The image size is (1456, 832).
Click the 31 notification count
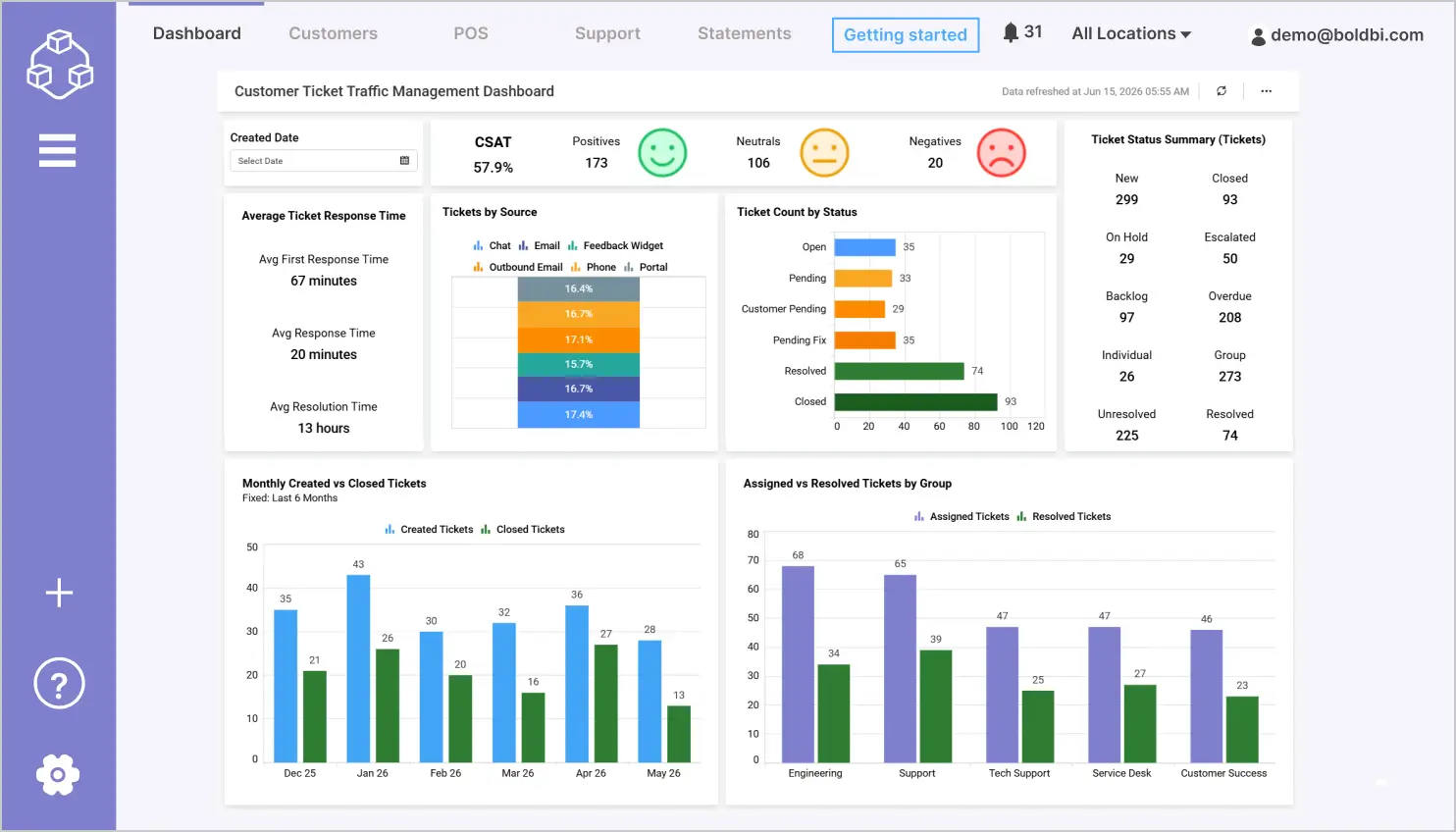[1033, 31]
